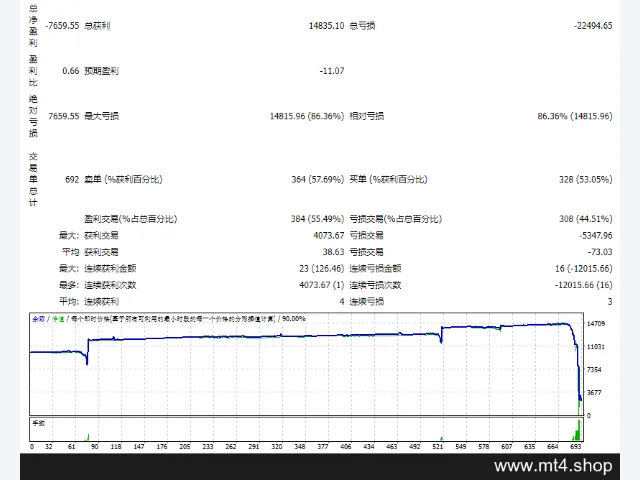Click the loss trades value 308 (44.51%)

[586, 219]
